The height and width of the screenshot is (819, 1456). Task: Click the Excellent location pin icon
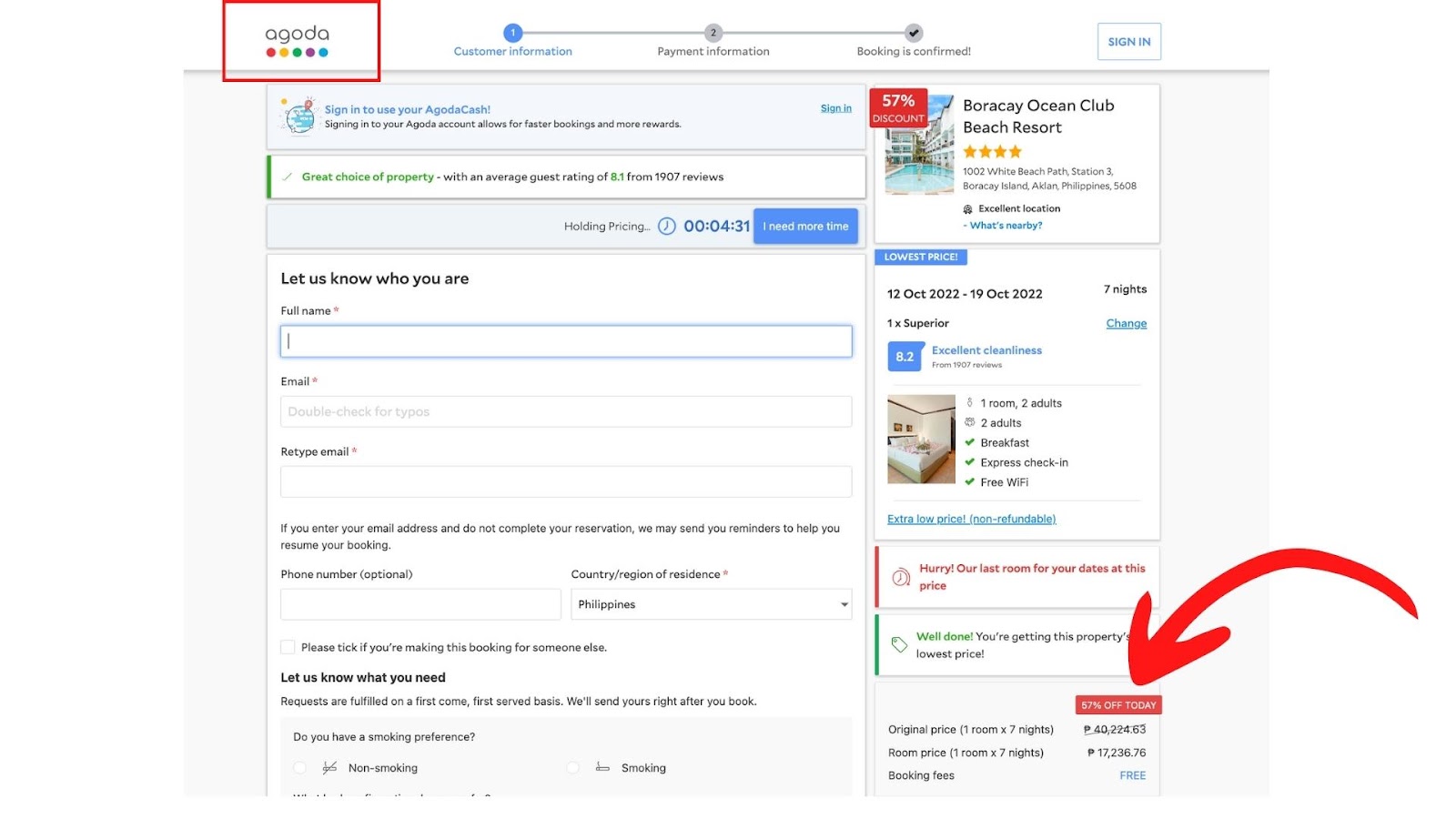point(968,208)
